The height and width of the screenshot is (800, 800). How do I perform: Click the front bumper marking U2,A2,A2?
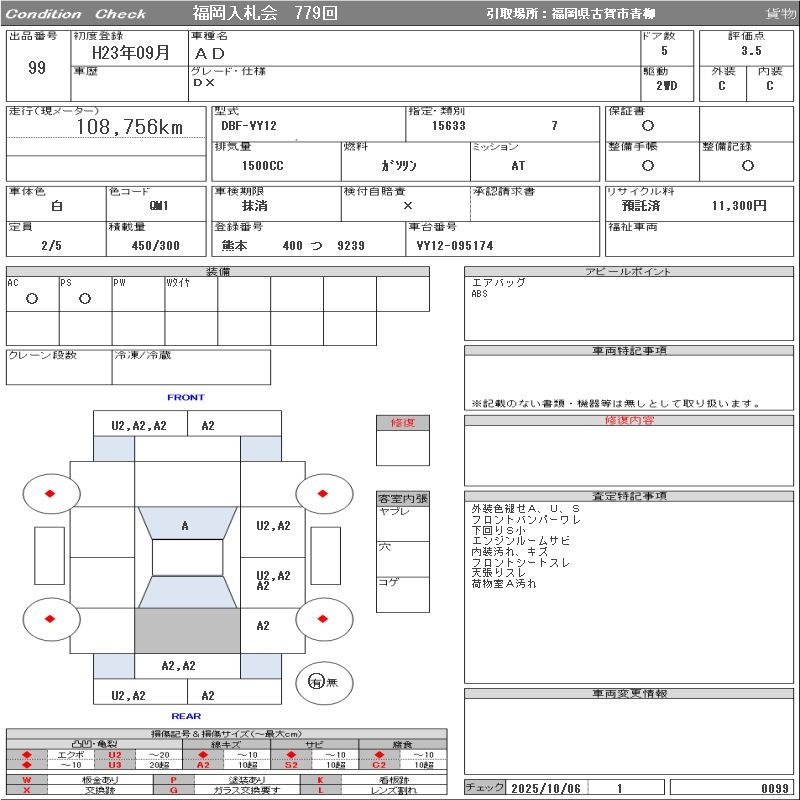pyautogui.click(x=139, y=426)
